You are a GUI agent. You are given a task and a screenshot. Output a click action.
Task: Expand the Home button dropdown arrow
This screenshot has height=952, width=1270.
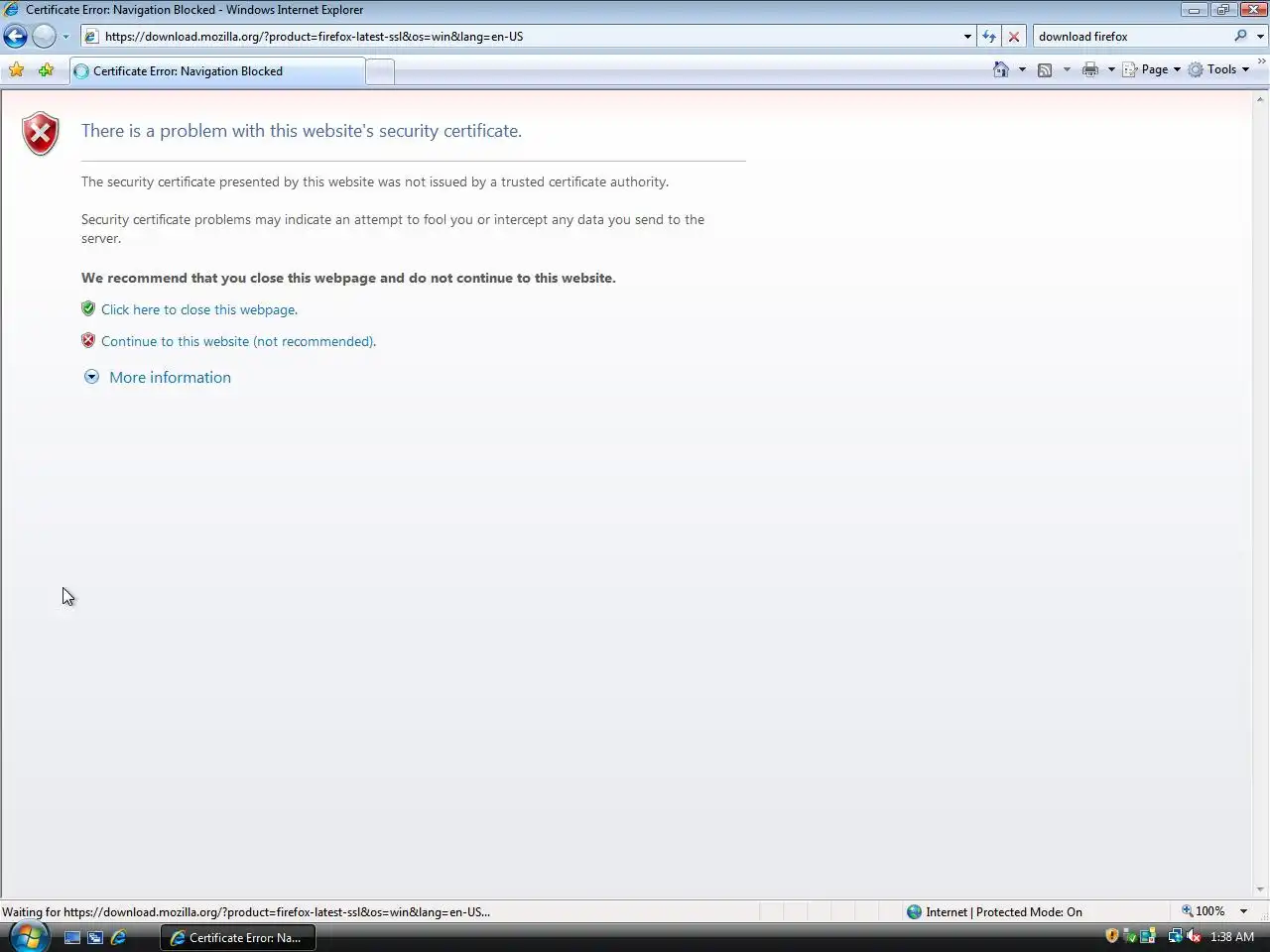[1022, 69]
